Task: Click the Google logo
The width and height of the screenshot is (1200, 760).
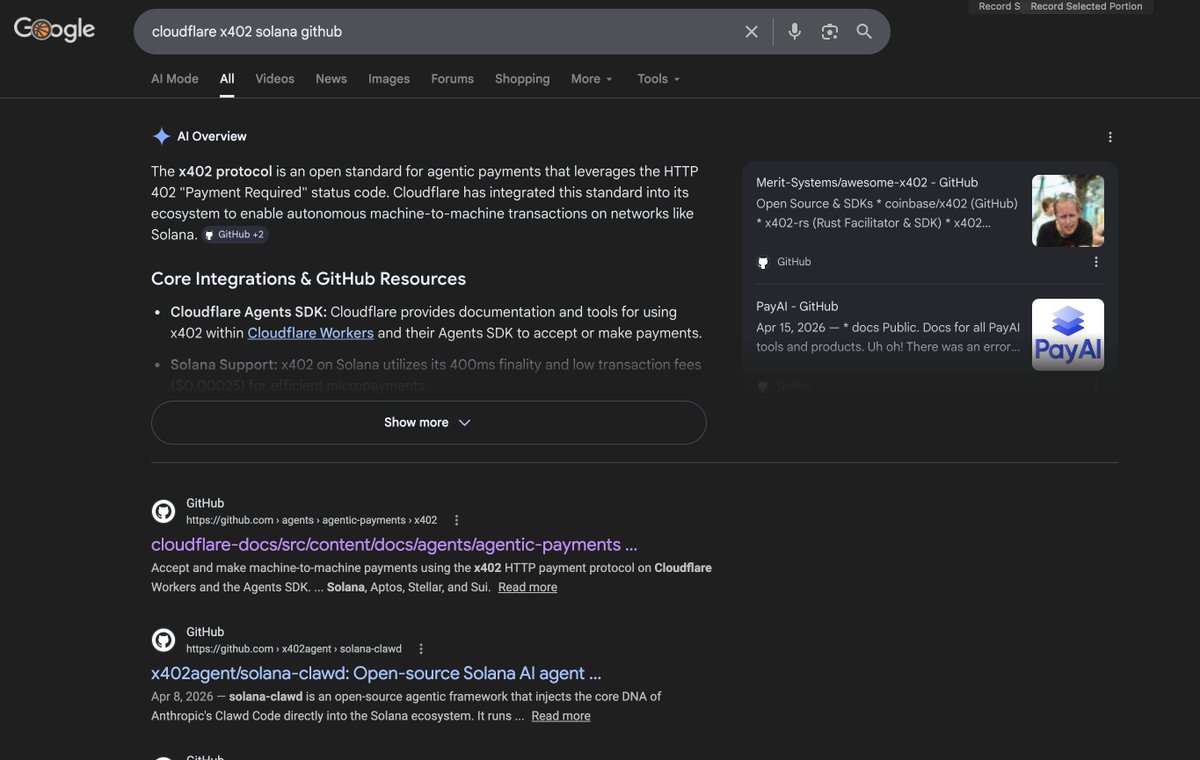Action: [x=54, y=30]
